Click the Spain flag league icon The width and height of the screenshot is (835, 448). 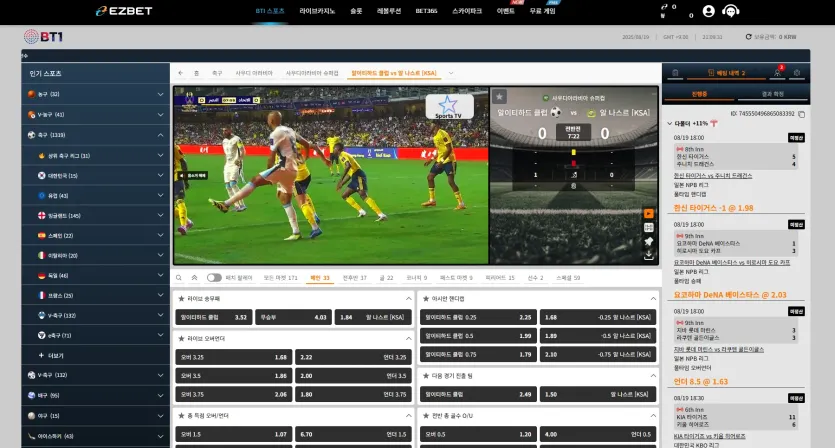pyautogui.click(x=42, y=235)
